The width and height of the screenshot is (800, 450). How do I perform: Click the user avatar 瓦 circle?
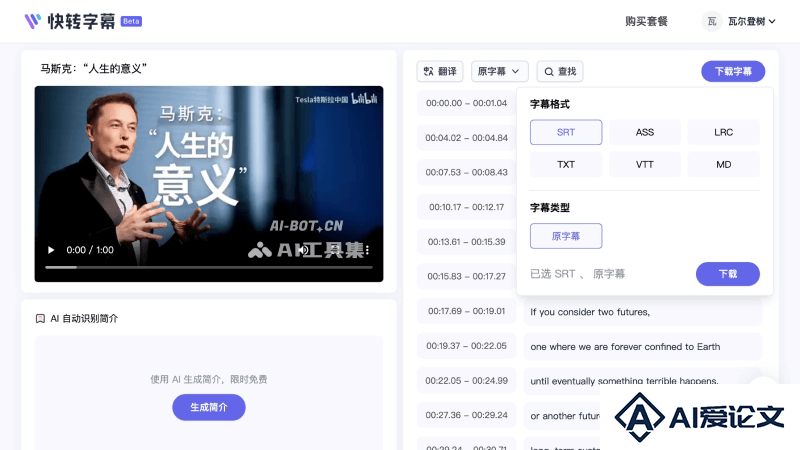tap(712, 21)
